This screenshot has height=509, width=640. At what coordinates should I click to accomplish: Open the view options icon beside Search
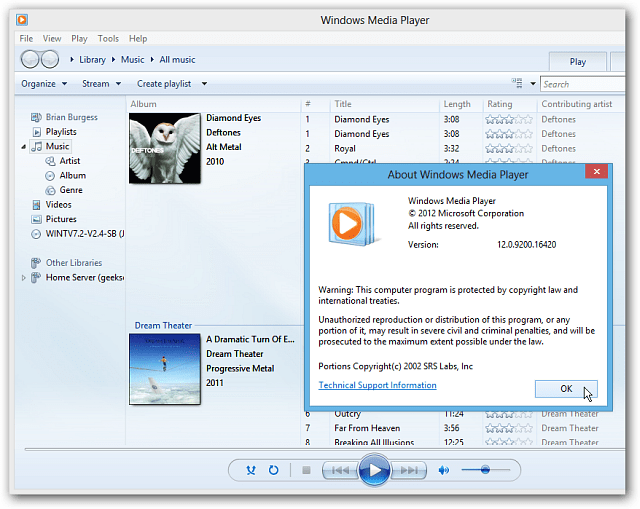[517, 83]
